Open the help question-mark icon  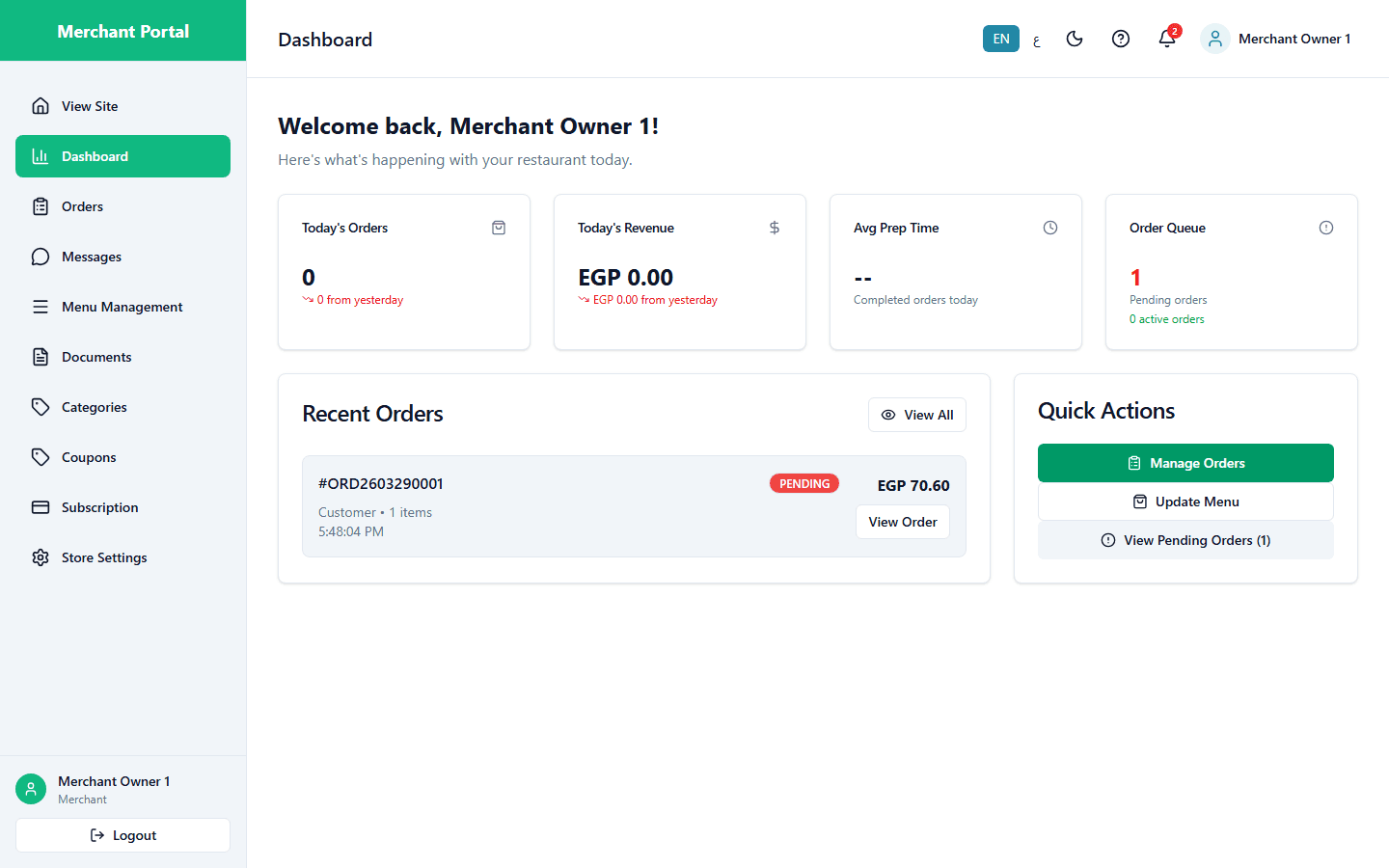[1121, 39]
